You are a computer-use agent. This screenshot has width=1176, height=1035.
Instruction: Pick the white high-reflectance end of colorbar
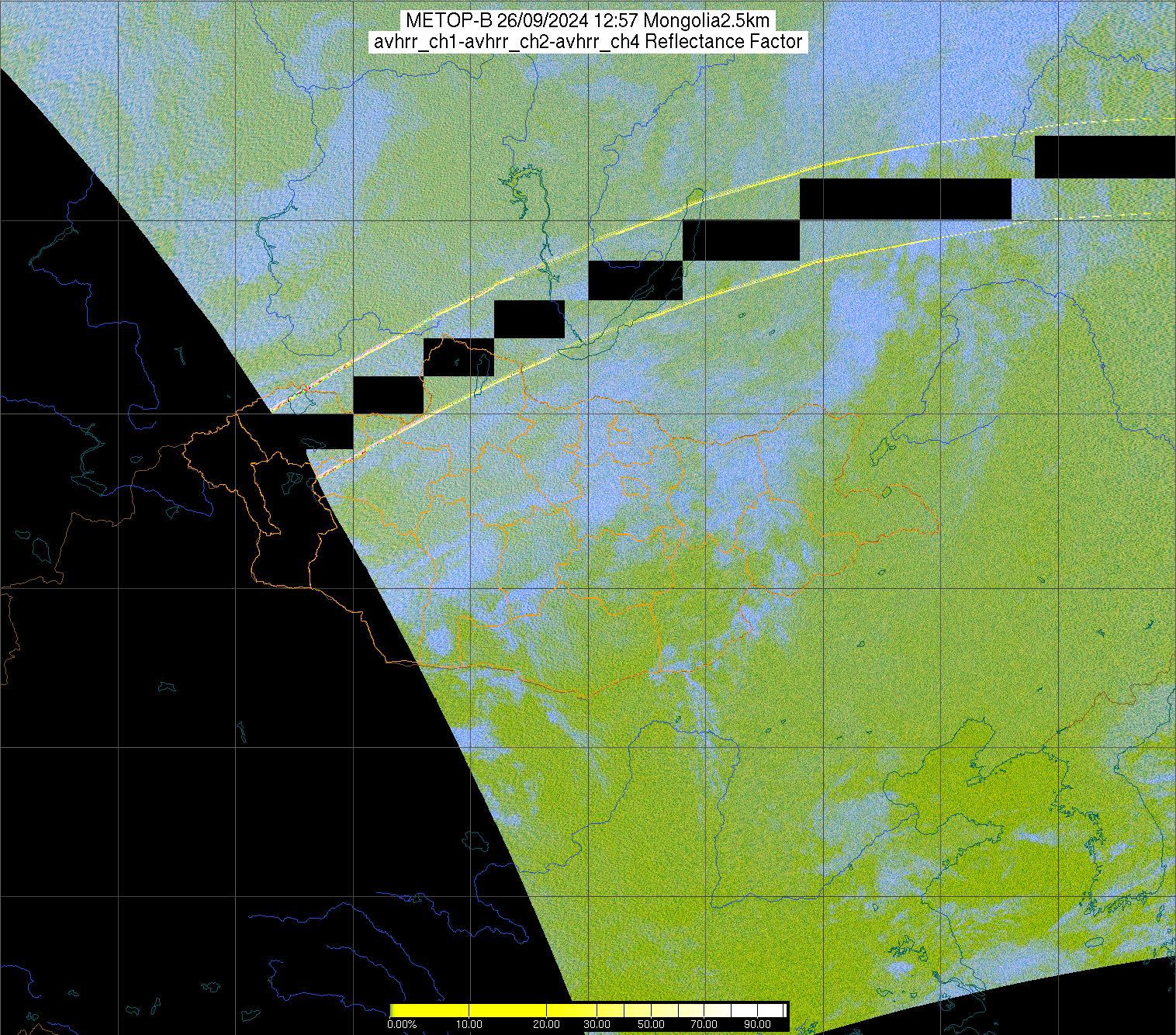tap(772, 1010)
